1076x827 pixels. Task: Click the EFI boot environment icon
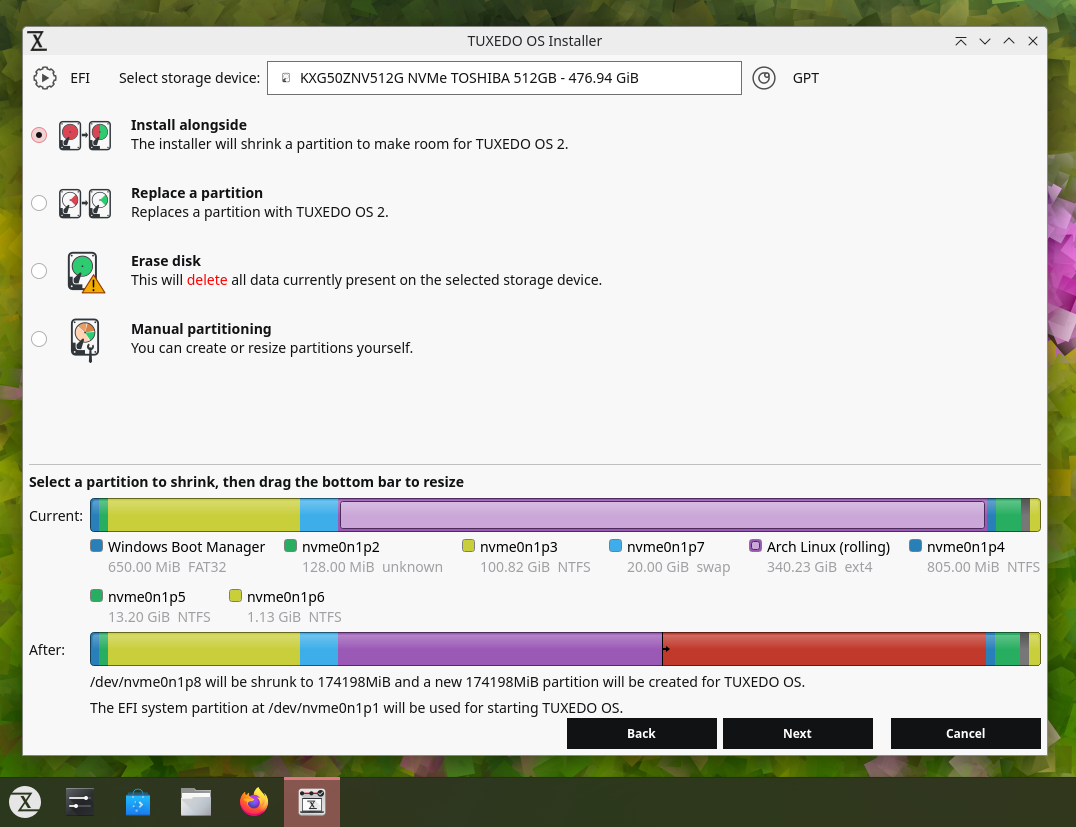coord(45,78)
